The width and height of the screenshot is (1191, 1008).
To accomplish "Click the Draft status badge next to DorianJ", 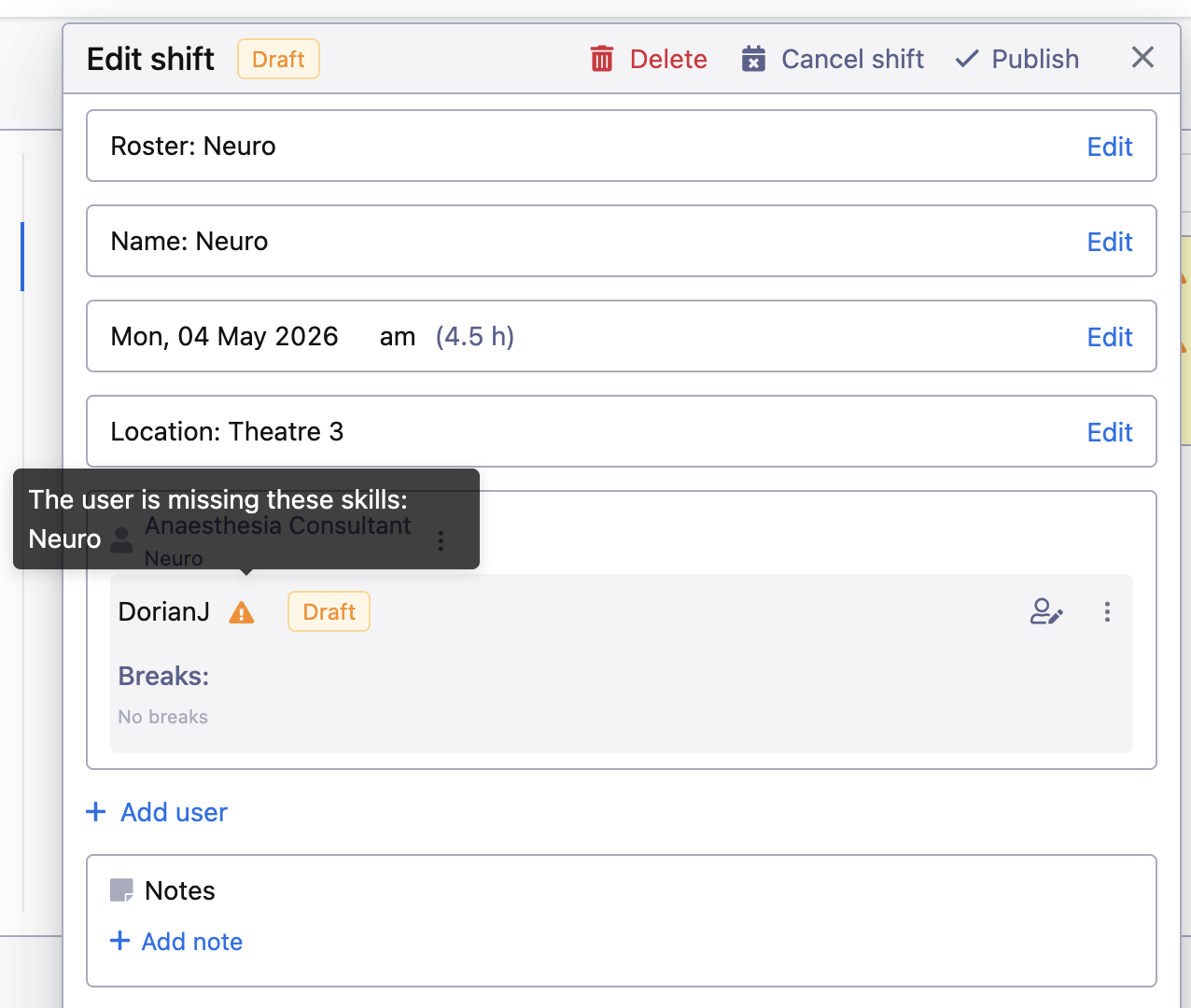I will click(x=329, y=611).
